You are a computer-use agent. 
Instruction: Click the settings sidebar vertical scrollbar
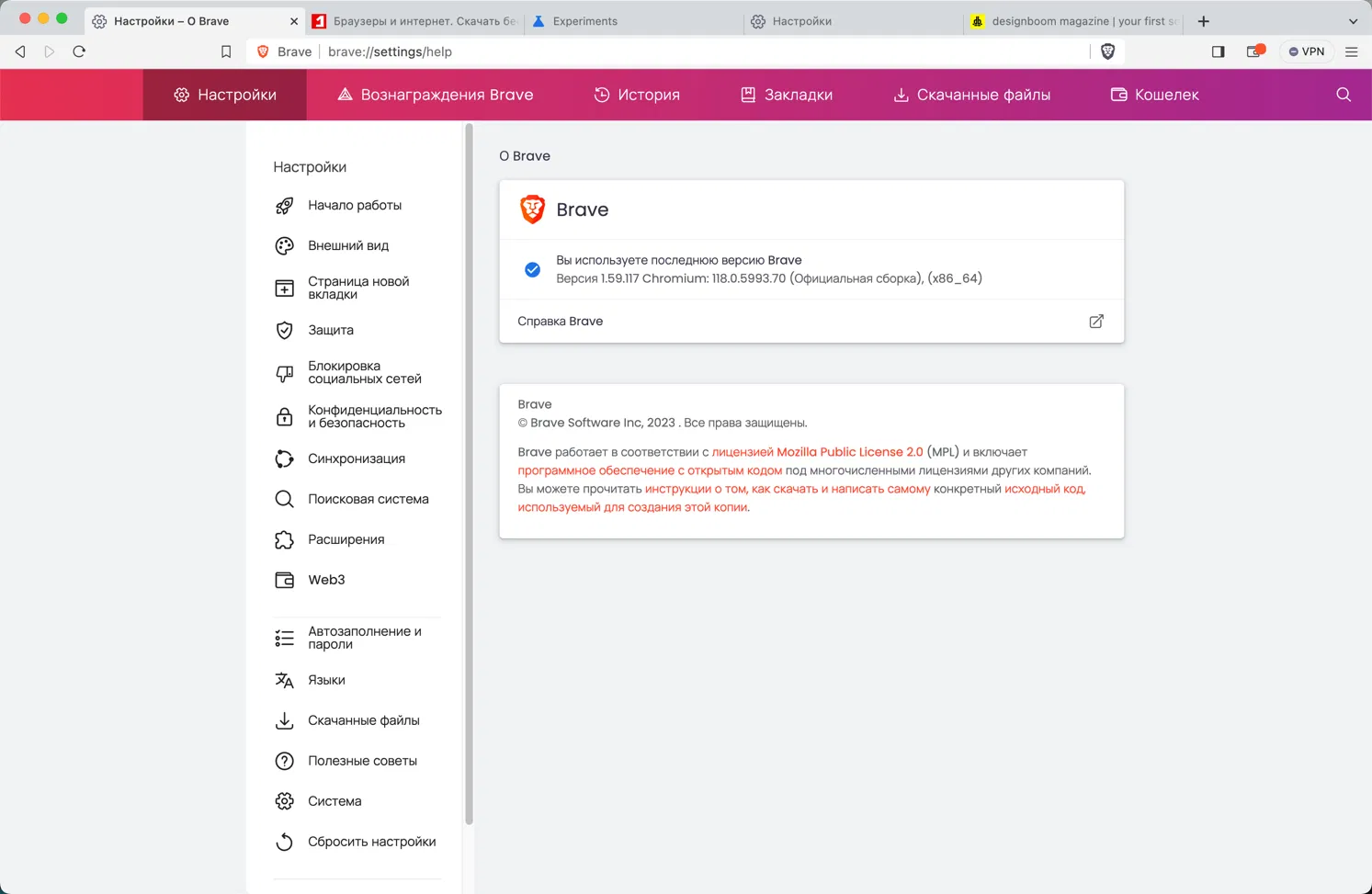[469, 475]
